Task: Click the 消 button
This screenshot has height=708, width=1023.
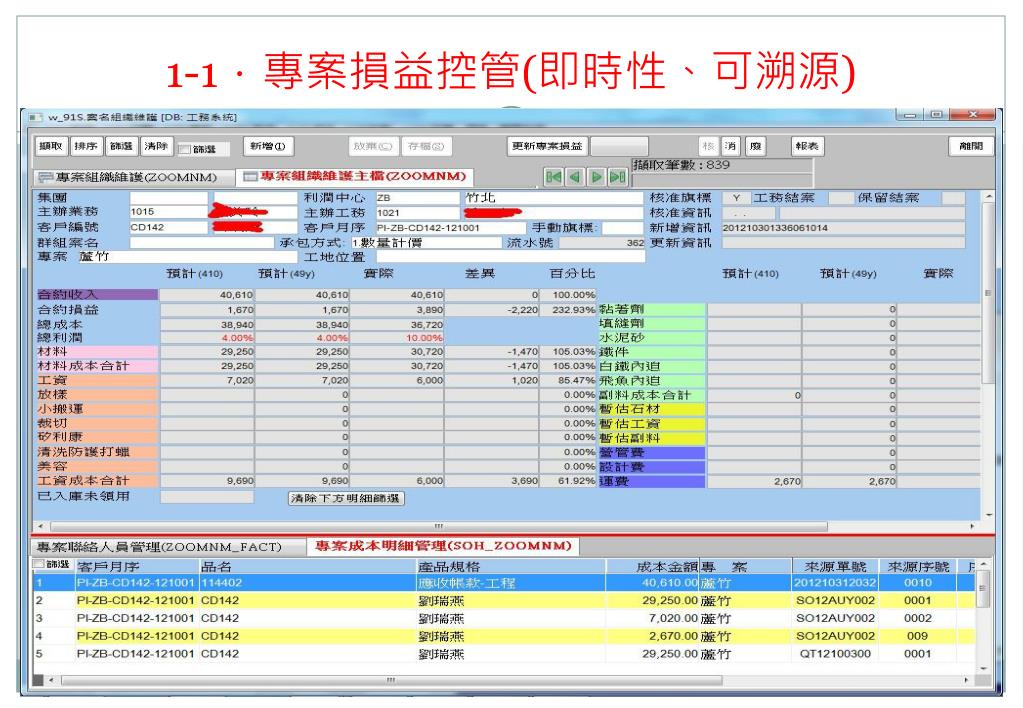Action: [731, 146]
